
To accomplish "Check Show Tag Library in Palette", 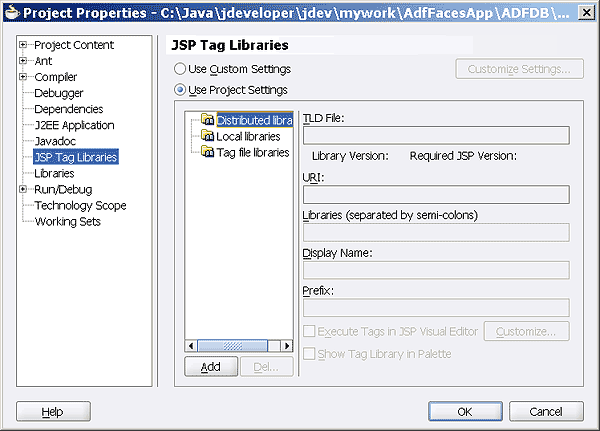I will click(310, 354).
